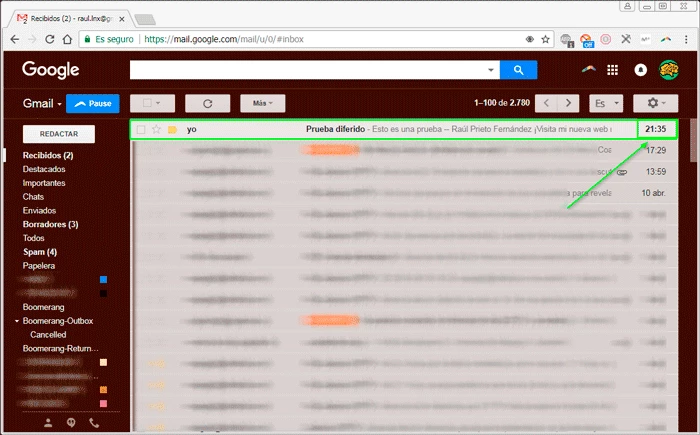The image size is (700, 435).
Task: Click the Boomerang Pause button
Action: click(93, 104)
